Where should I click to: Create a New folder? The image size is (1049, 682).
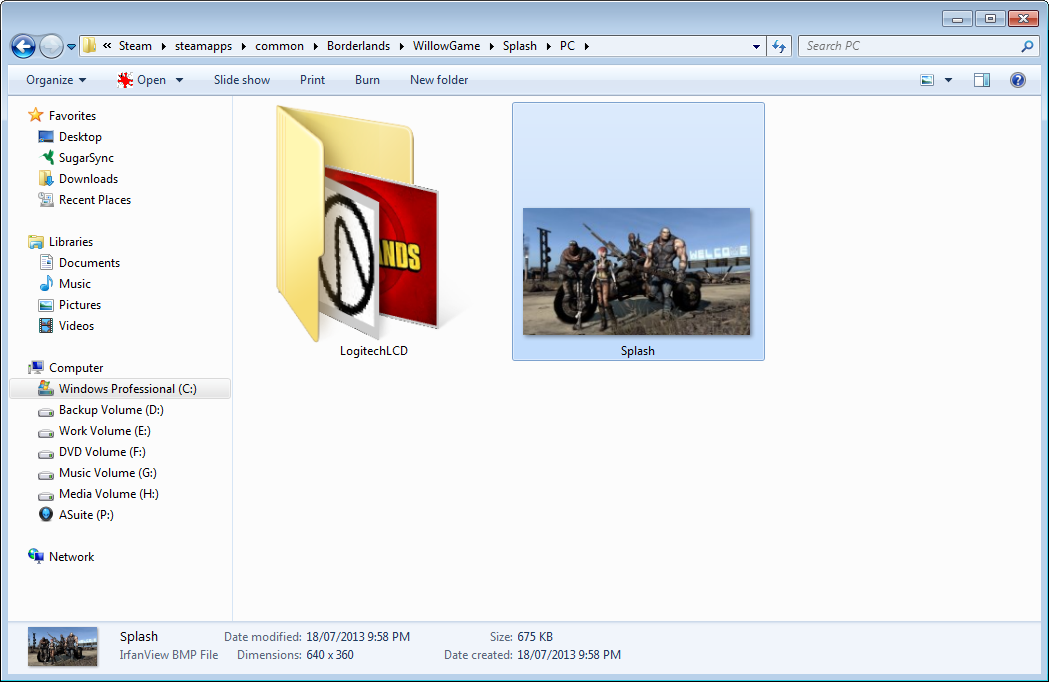click(x=439, y=80)
